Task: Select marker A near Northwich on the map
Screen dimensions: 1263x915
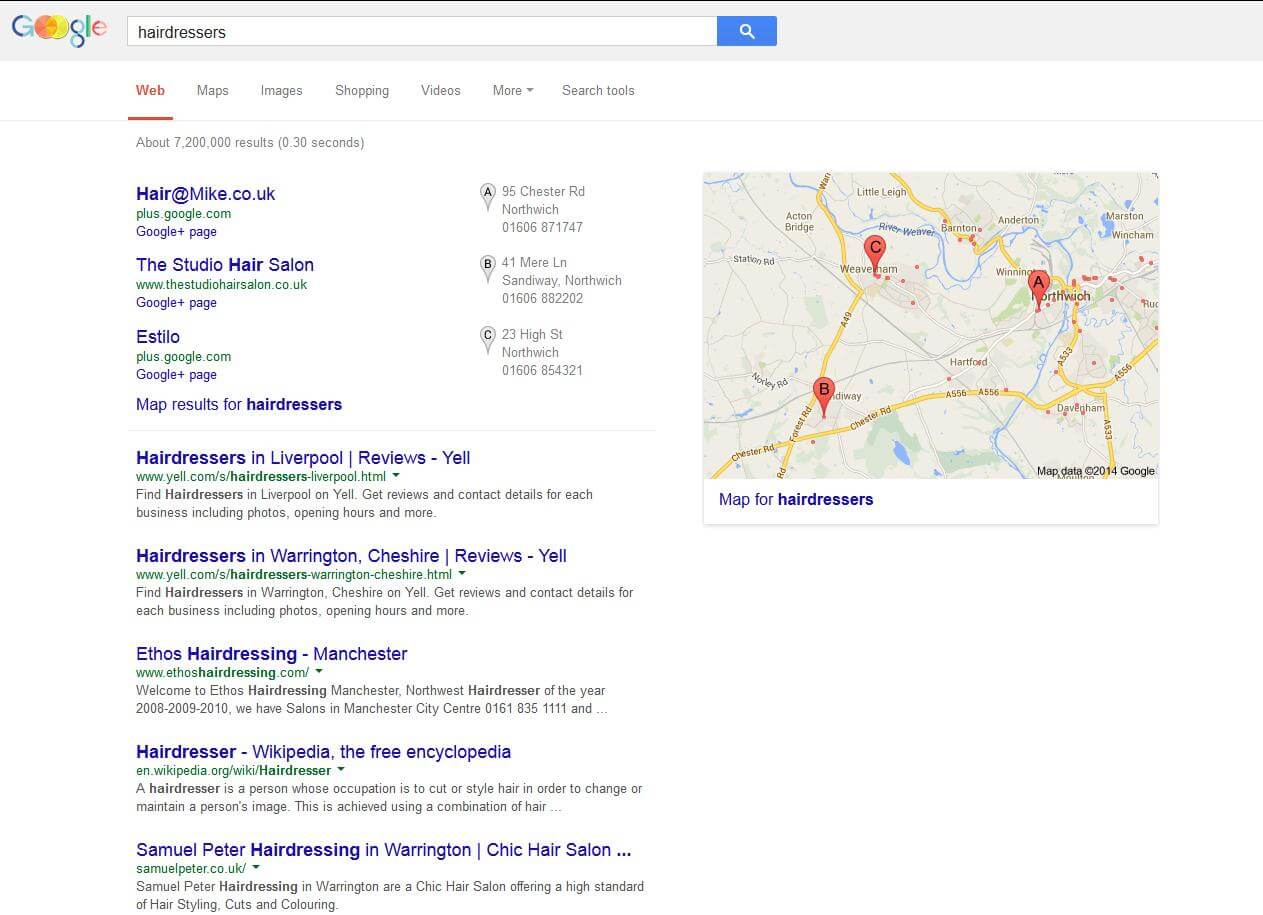Action: [x=1038, y=283]
